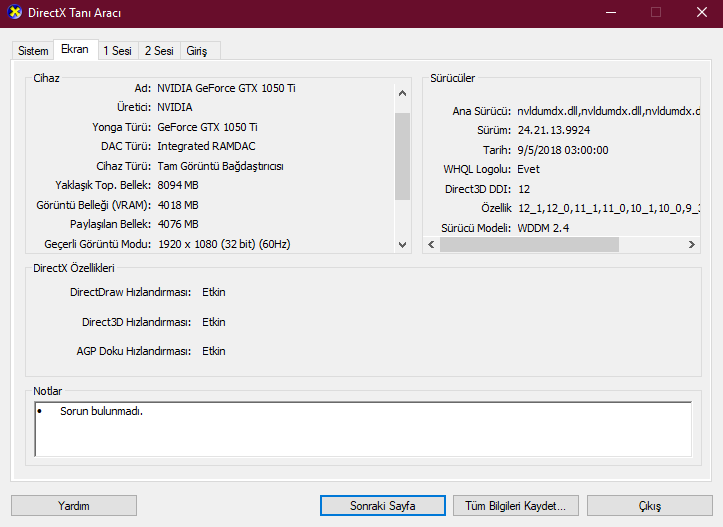Viewport: 723px width, 527px height.
Task: Select the NVIDIA GeForce GTX 1050 Ti name
Action: pos(226,88)
